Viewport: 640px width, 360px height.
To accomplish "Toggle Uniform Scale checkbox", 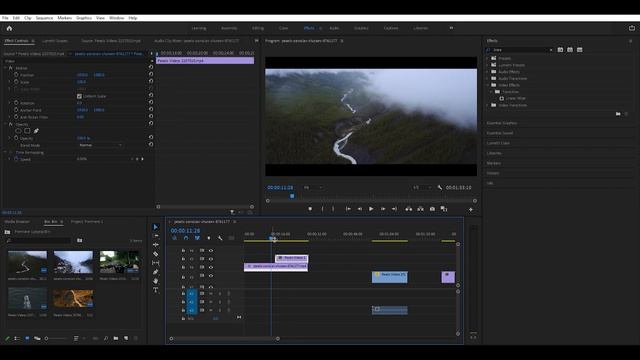I will coord(79,96).
